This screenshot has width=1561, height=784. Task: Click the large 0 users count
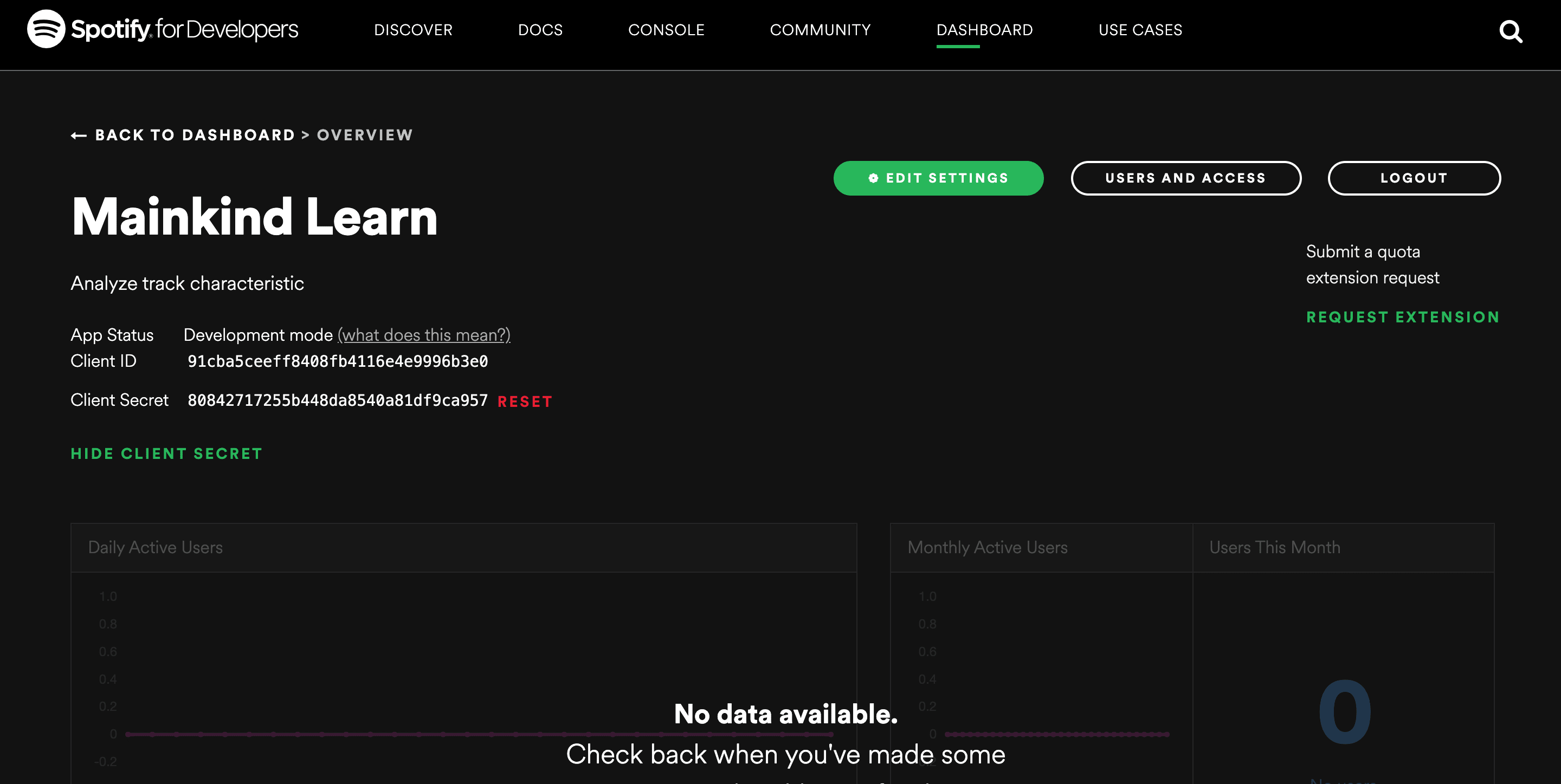point(1345,712)
